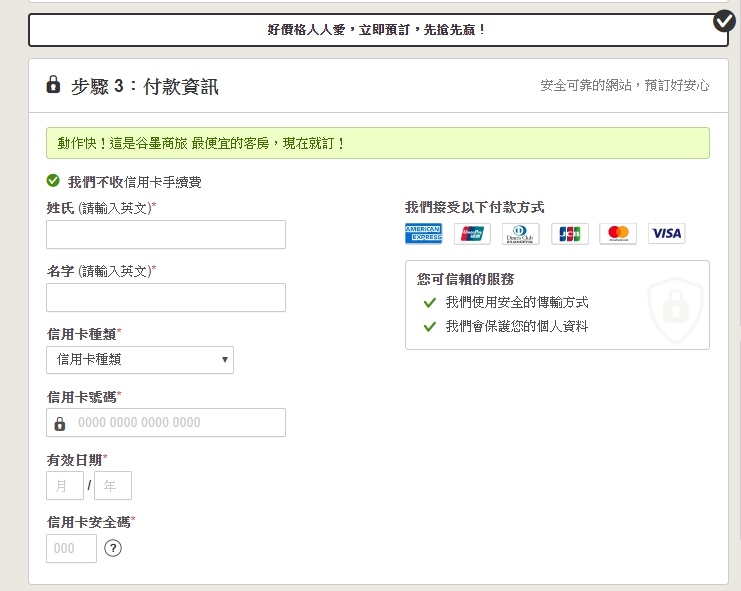Click the 名字 first name input field

[166, 298]
